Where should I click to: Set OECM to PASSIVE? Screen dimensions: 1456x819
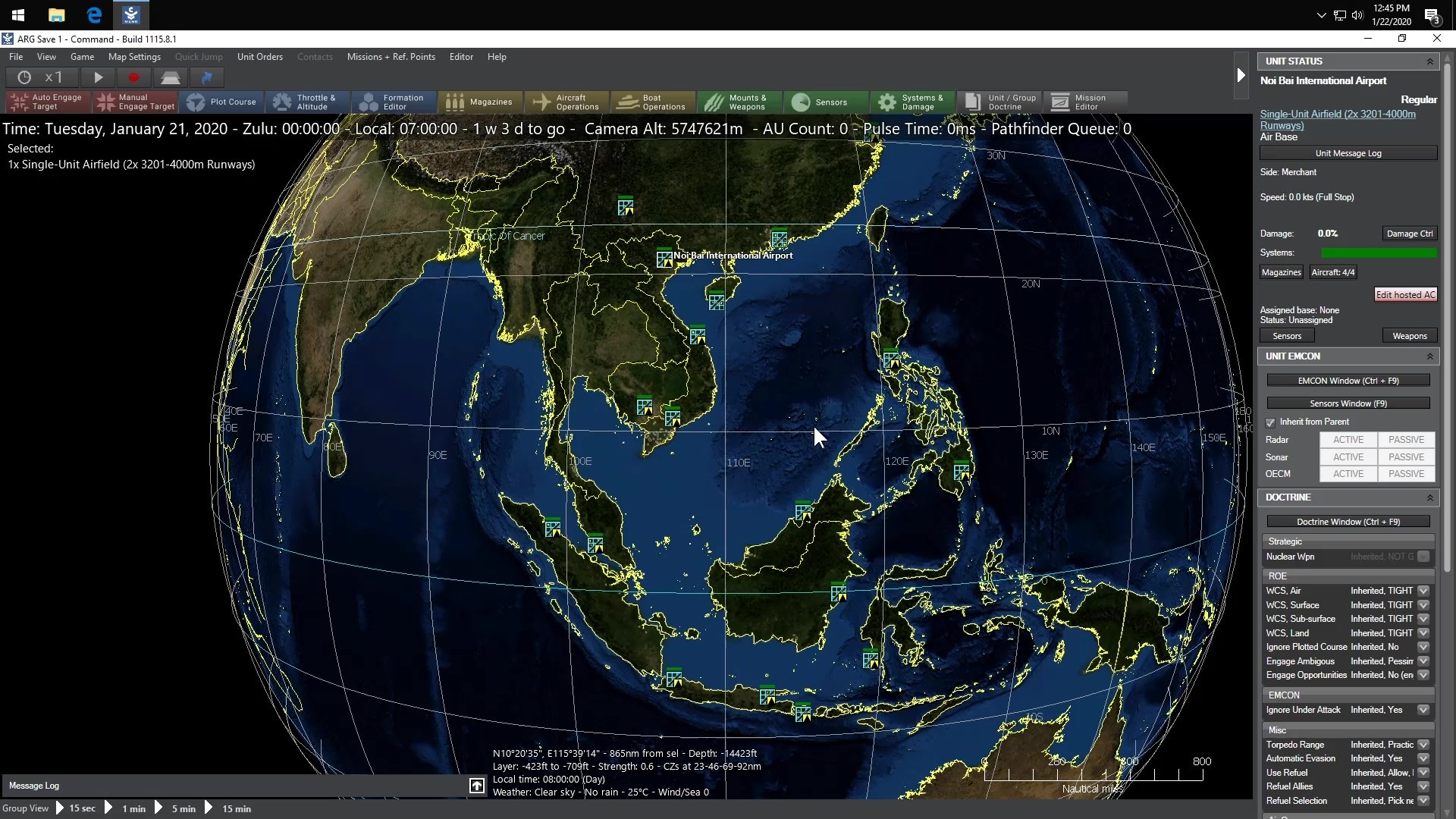point(1406,474)
